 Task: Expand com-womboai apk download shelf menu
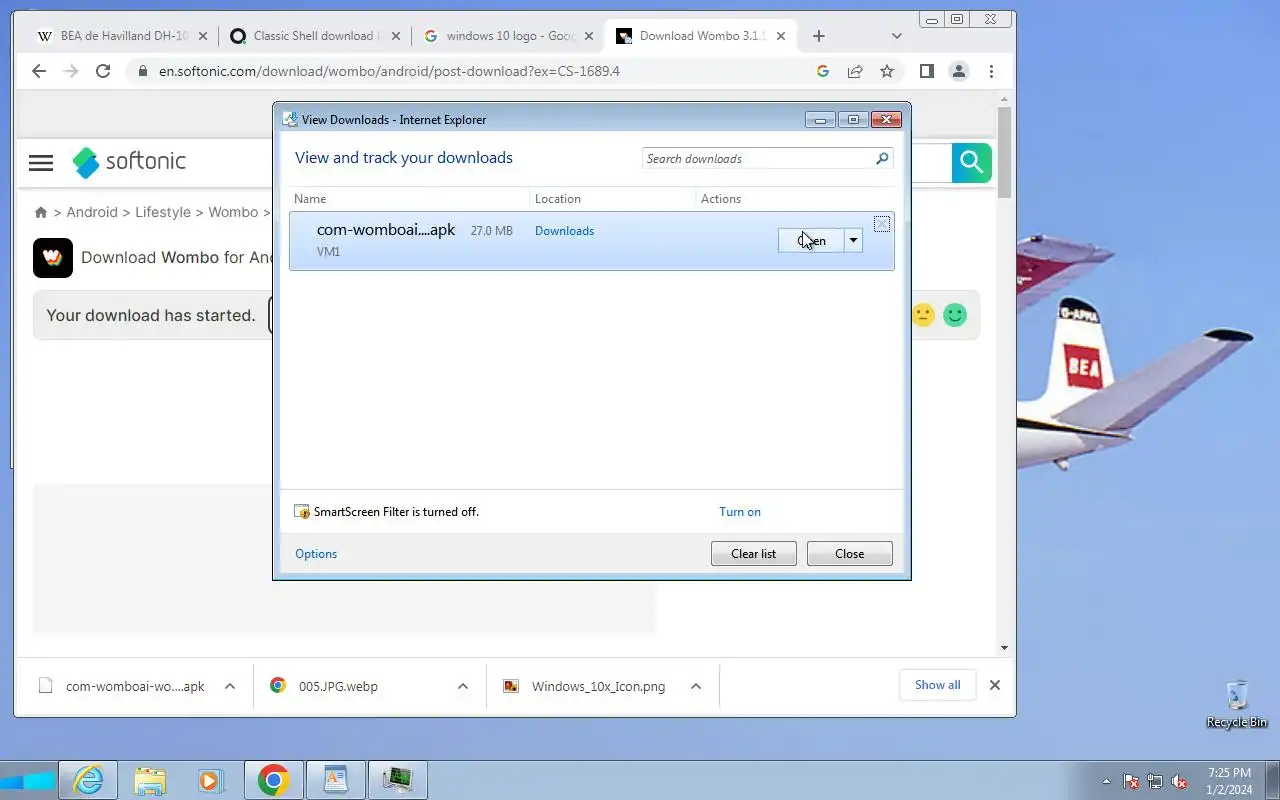[x=230, y=686]
